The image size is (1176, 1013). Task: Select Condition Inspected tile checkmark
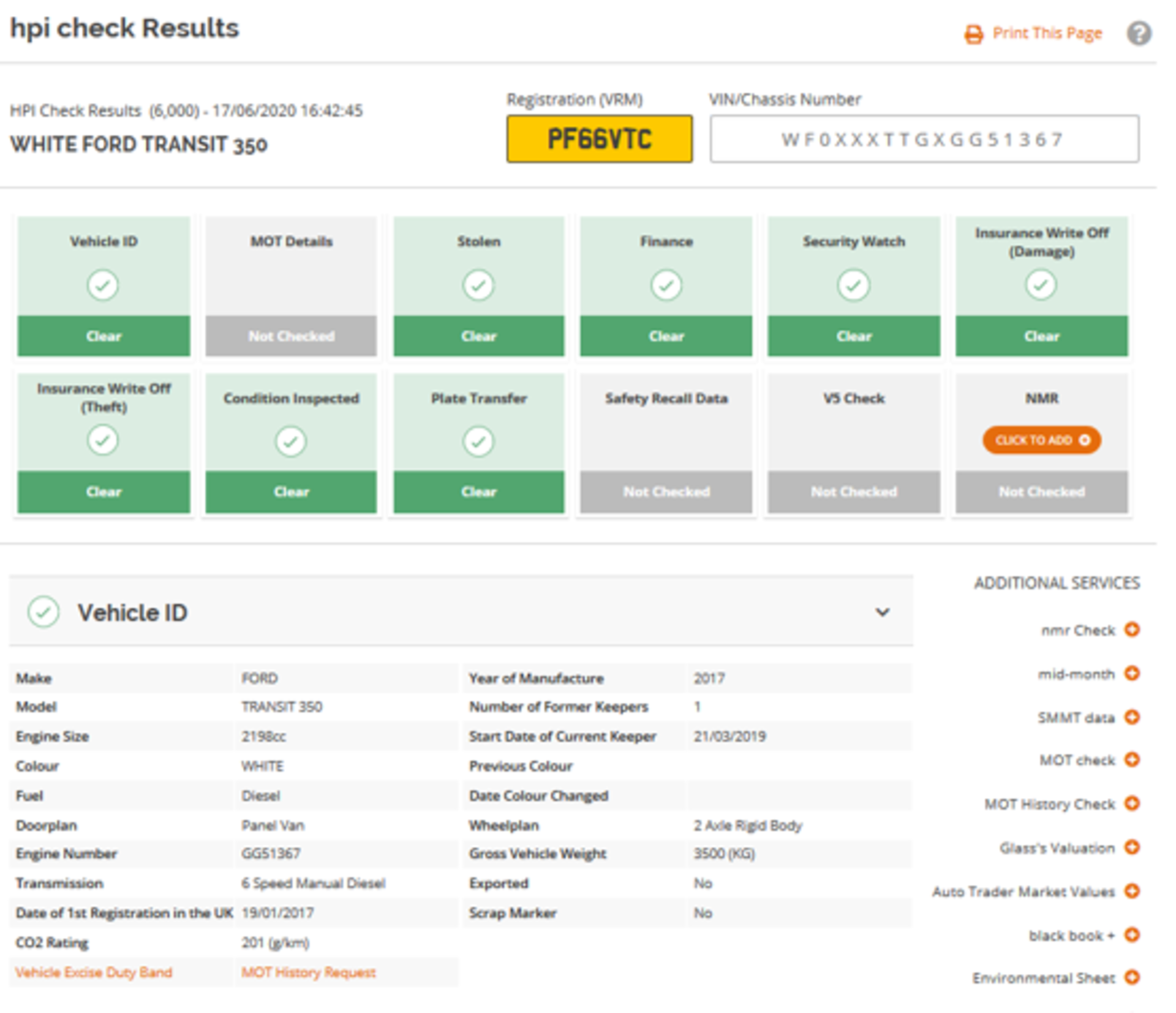[x=291, y=442]
